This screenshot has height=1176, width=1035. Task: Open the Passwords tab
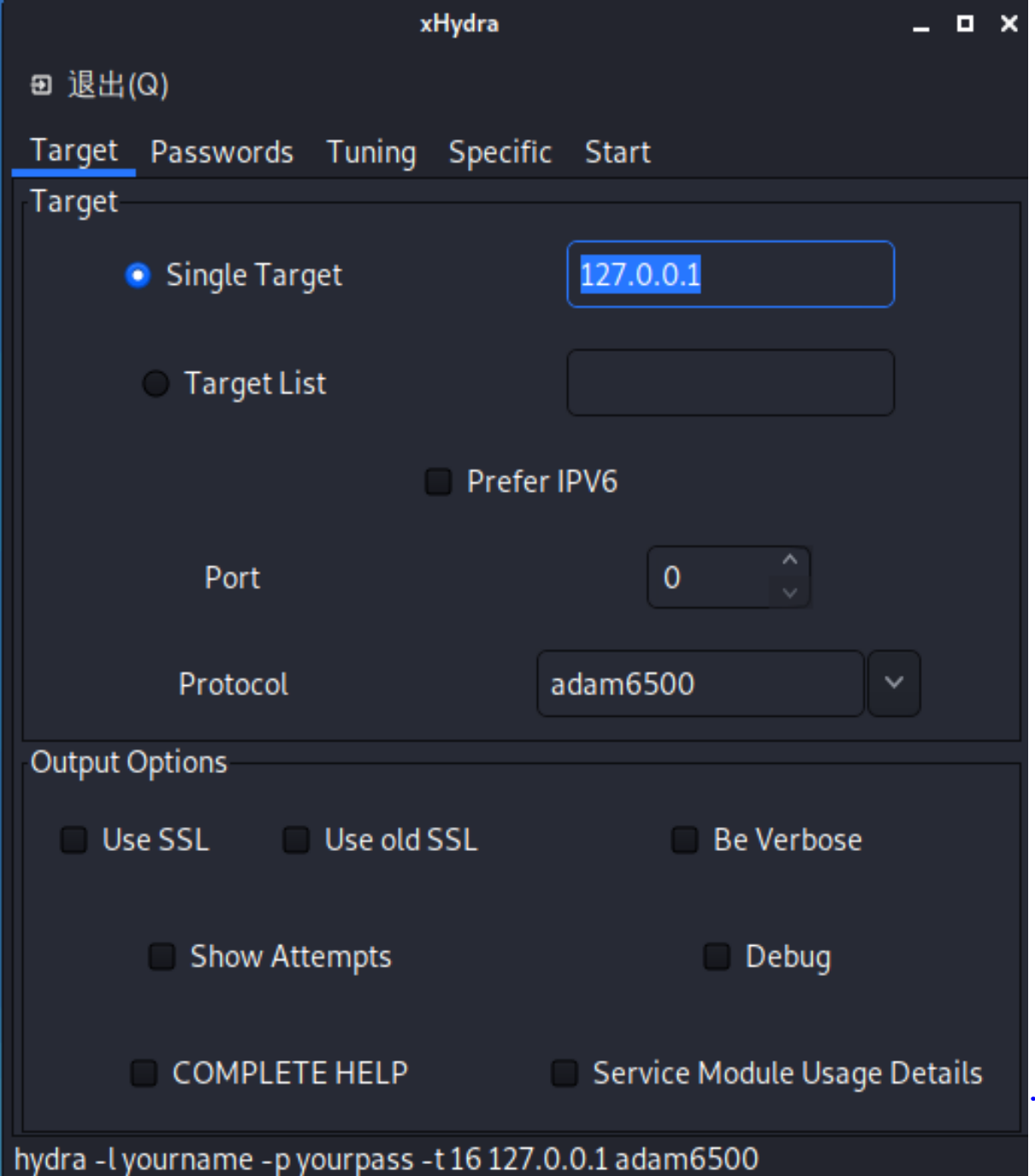(x=222, y=152)
